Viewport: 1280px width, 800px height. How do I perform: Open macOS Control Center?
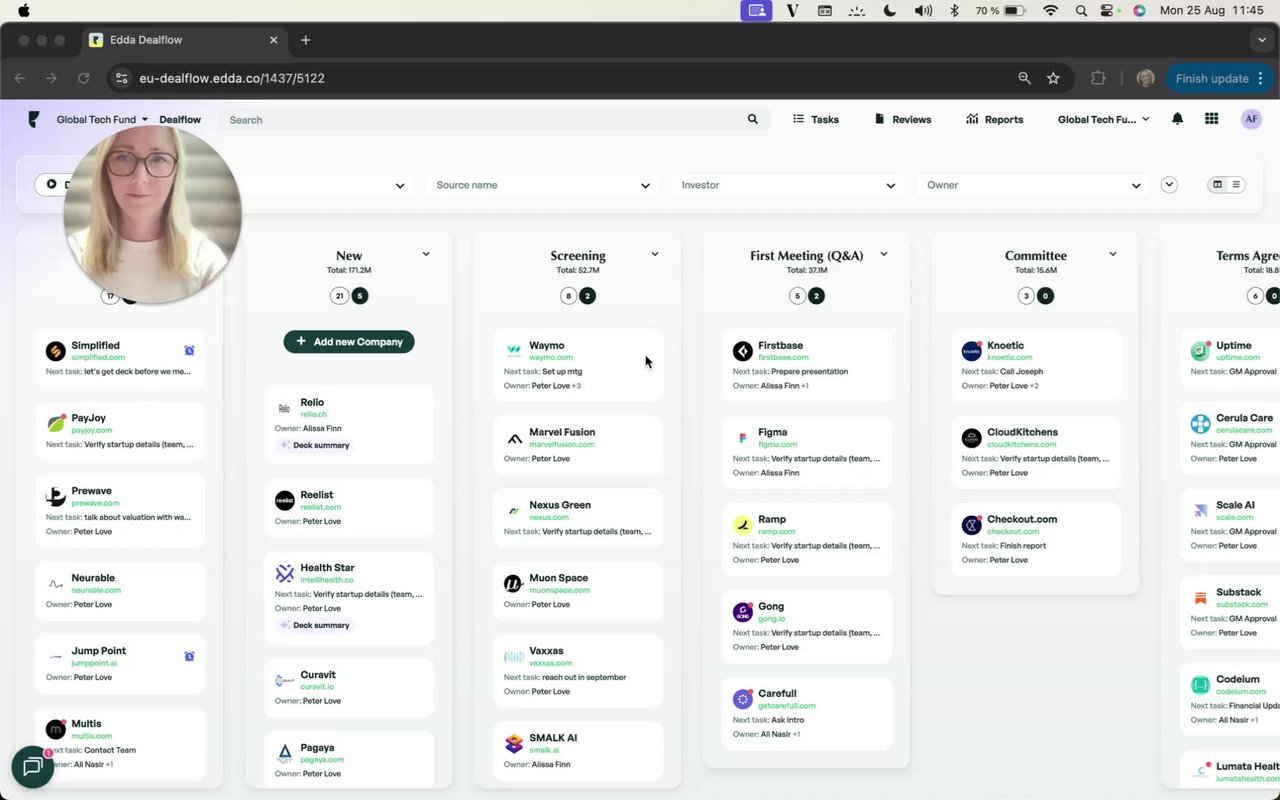[1108, 10]
